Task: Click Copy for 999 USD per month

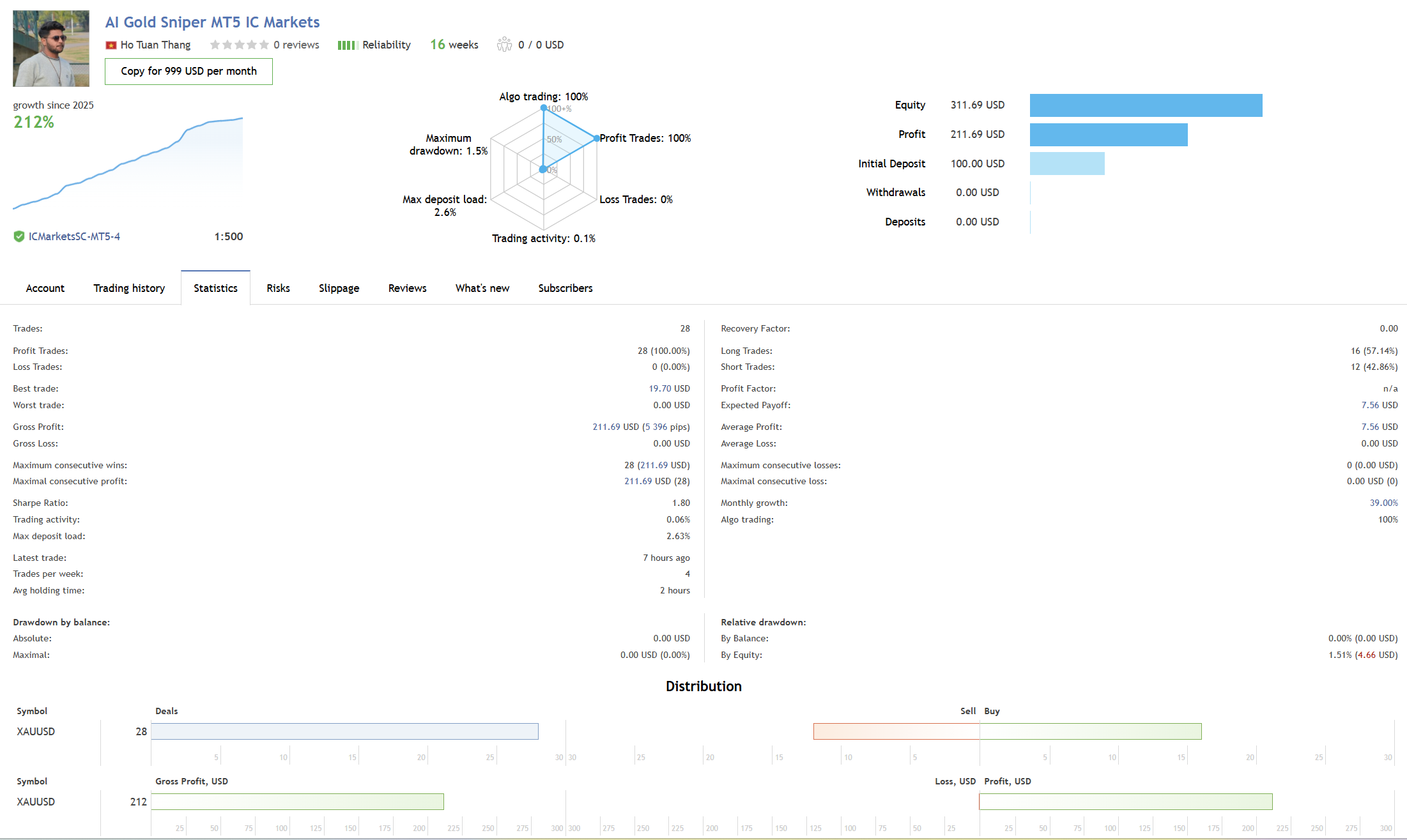Action: (x=188, y=71)
